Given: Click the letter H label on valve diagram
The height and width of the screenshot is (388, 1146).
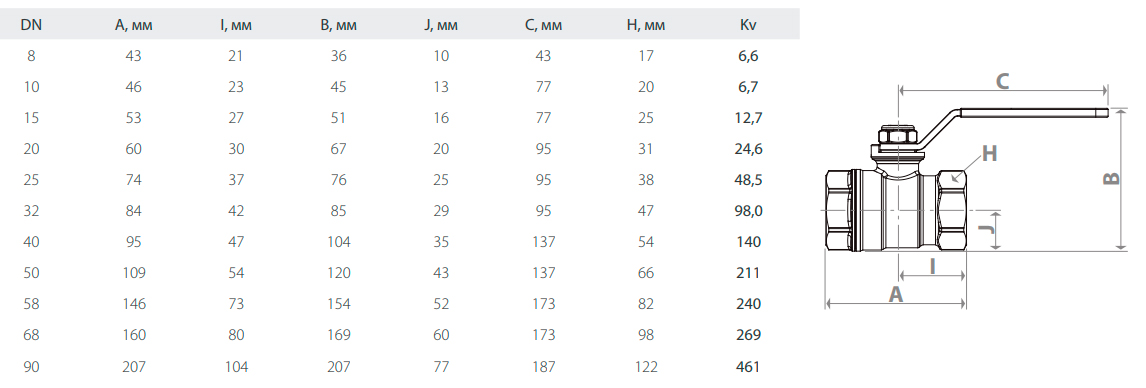Looking at the screenshot, I should click(989, 153).
